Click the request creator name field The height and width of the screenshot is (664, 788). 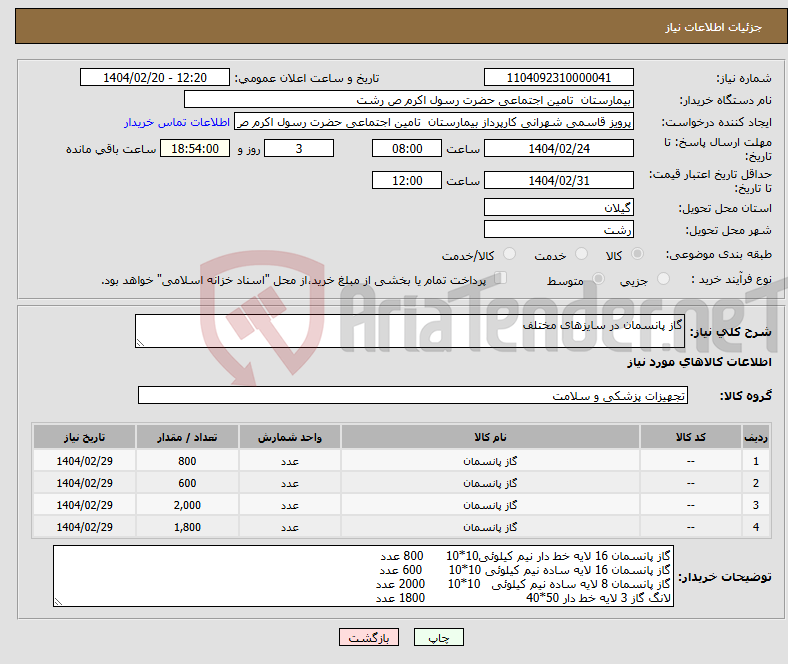point(434,122)
